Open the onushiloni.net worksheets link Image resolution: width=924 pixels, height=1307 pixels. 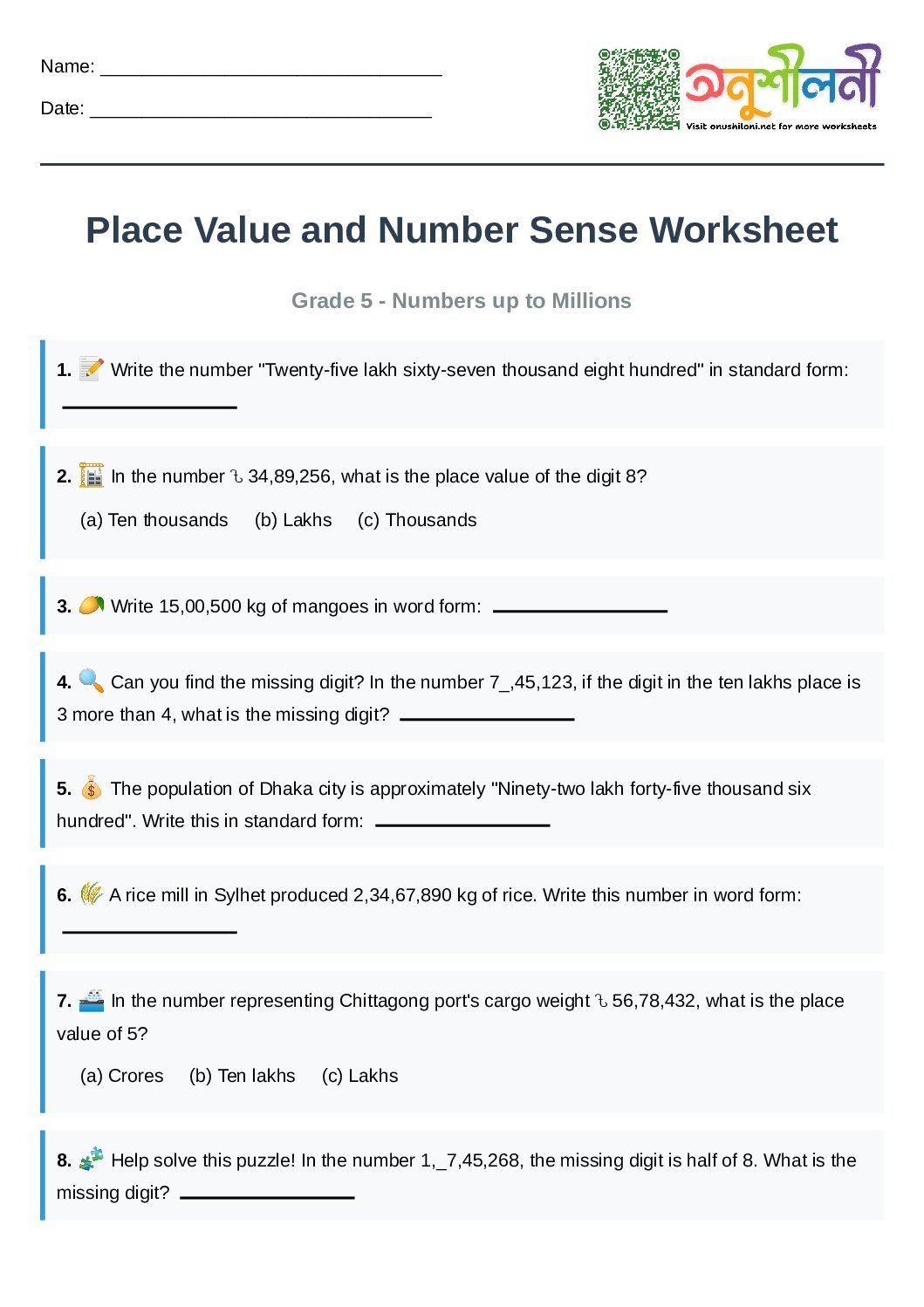(781, 127)
